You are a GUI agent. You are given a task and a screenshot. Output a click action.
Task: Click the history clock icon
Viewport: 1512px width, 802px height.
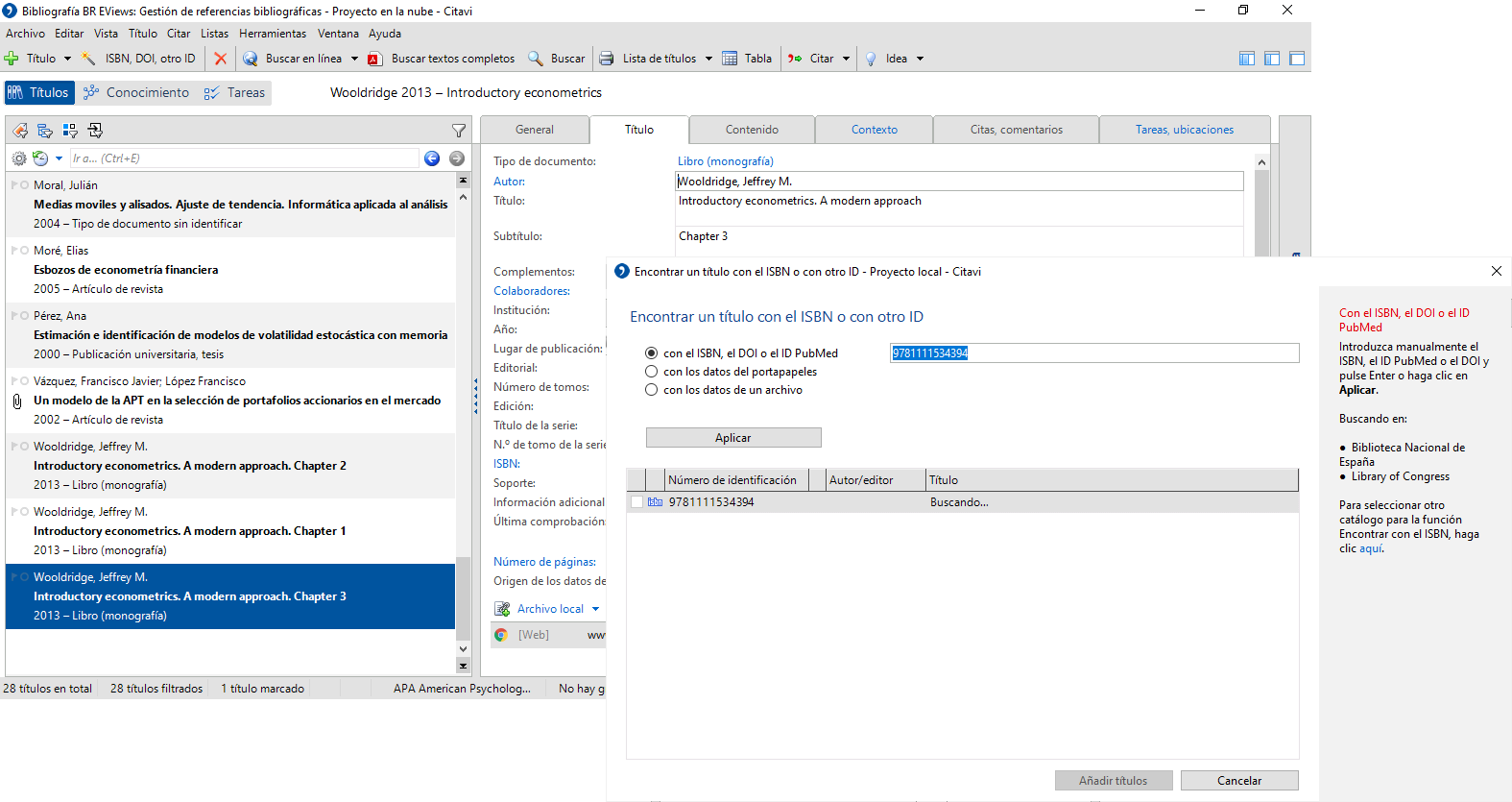pos(40,158)
